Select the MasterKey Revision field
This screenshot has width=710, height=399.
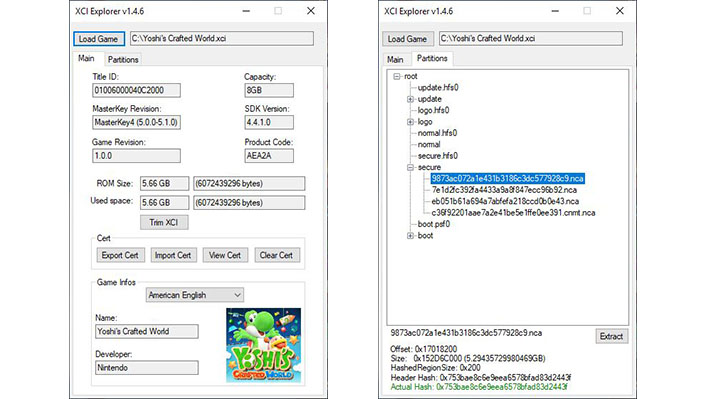coord(136,122)
